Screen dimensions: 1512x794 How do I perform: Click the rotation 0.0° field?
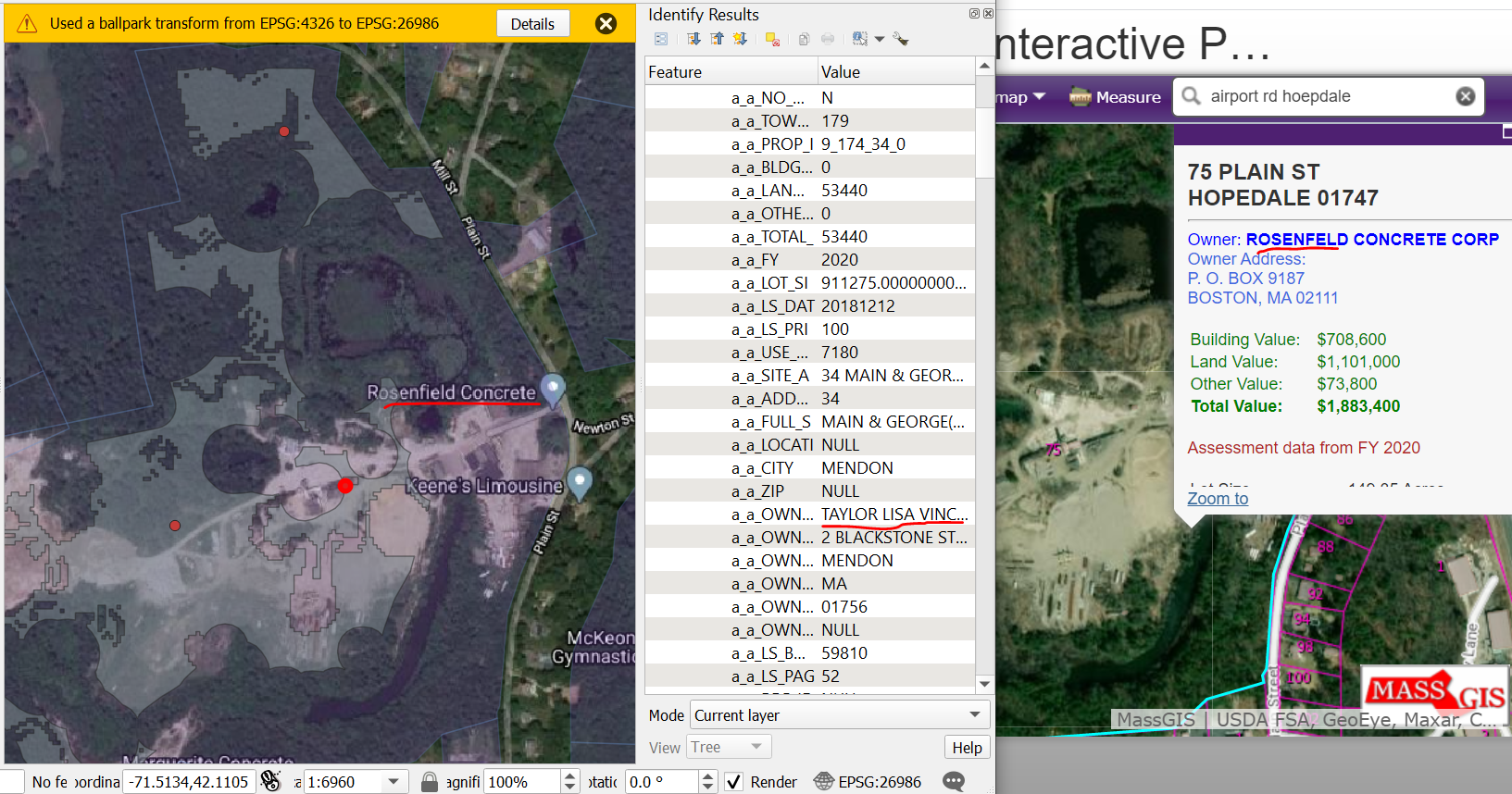click(x=661, y=782)
